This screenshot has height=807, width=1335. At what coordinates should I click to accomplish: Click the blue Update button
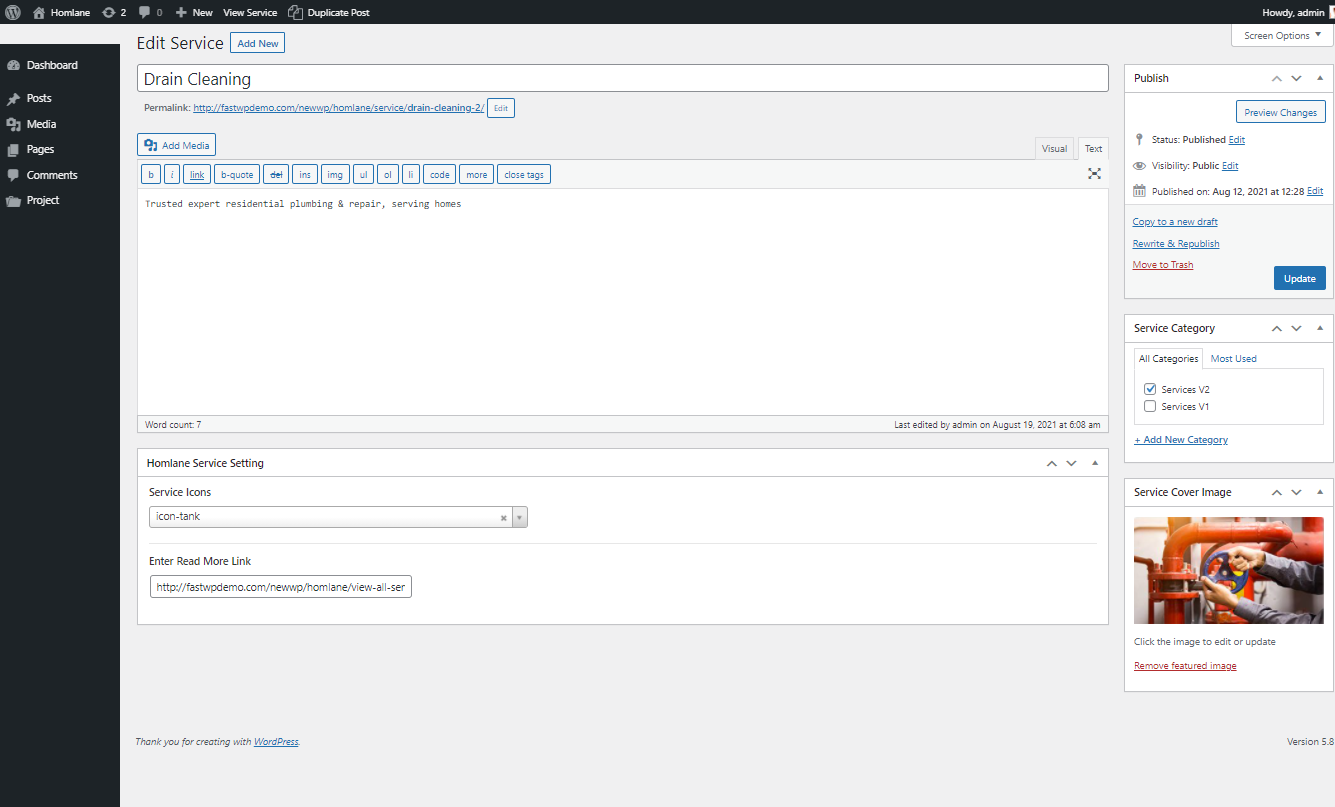tap(1299, 278)
